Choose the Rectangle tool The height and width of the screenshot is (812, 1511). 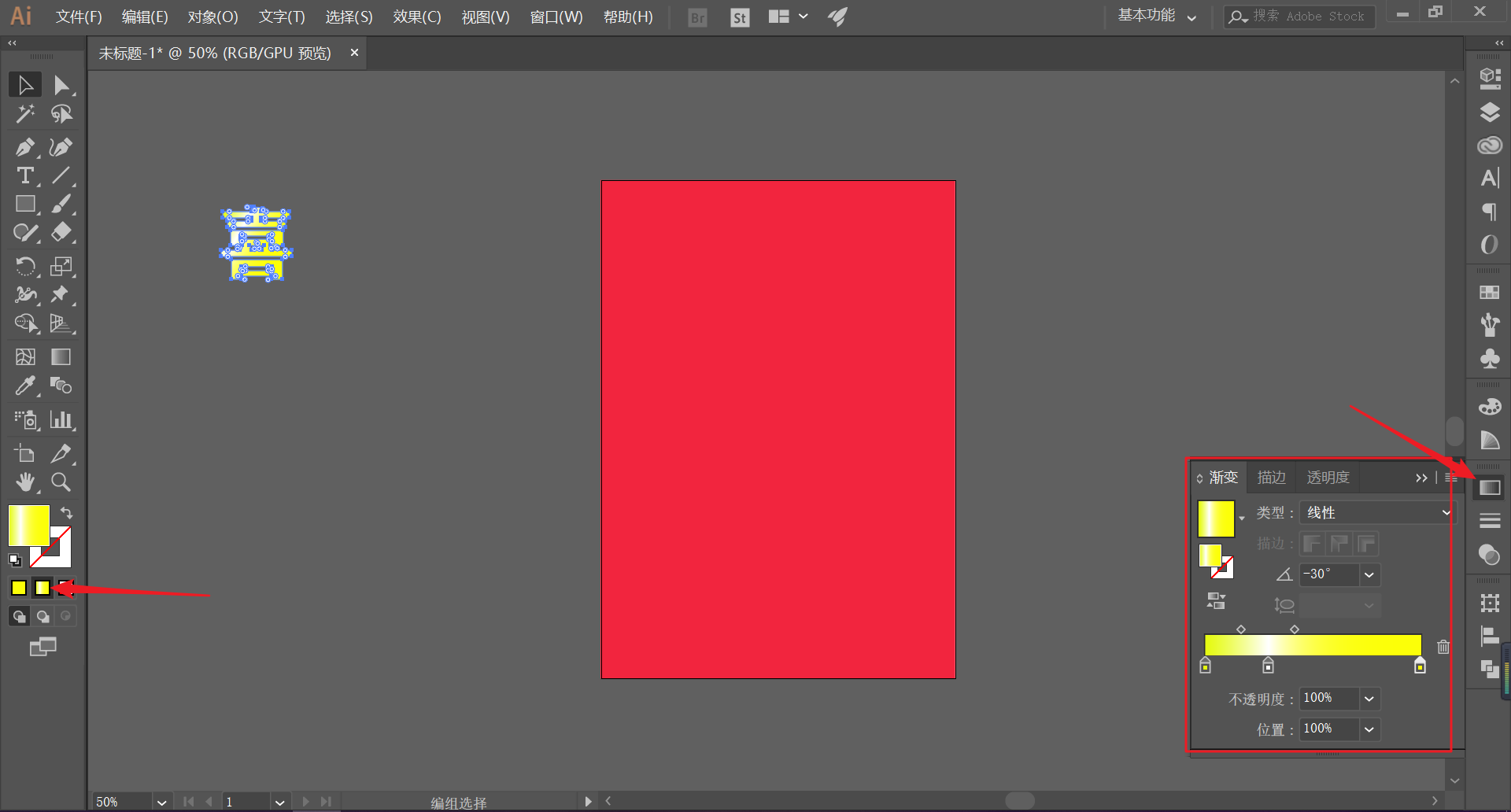click(25, 205)
